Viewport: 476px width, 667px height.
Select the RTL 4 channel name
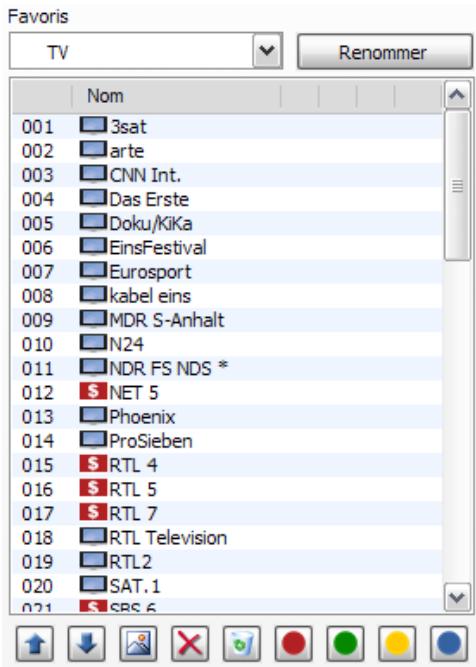[x=133, y=465]
